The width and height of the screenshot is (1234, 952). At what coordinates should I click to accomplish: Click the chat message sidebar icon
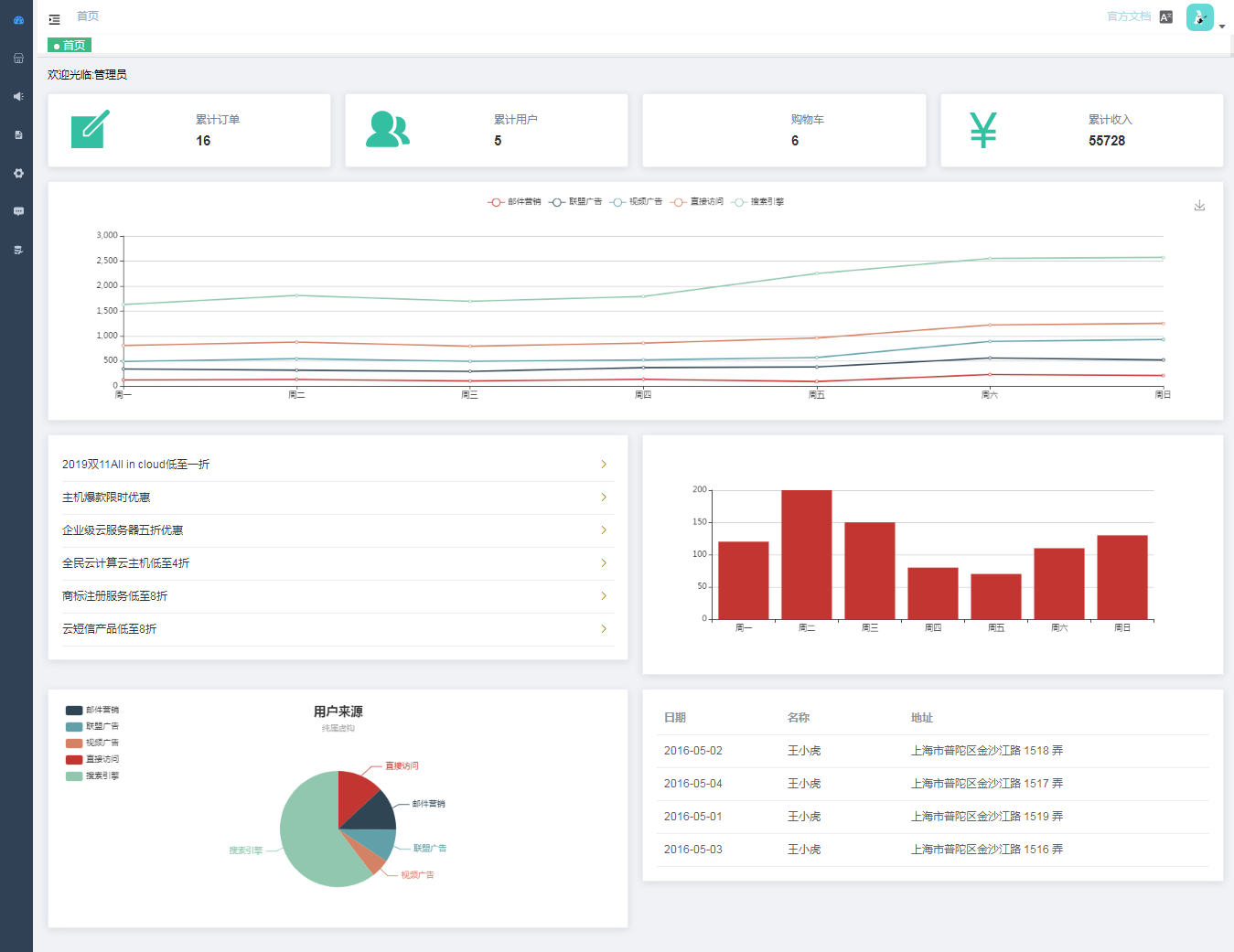pos(18,211)
